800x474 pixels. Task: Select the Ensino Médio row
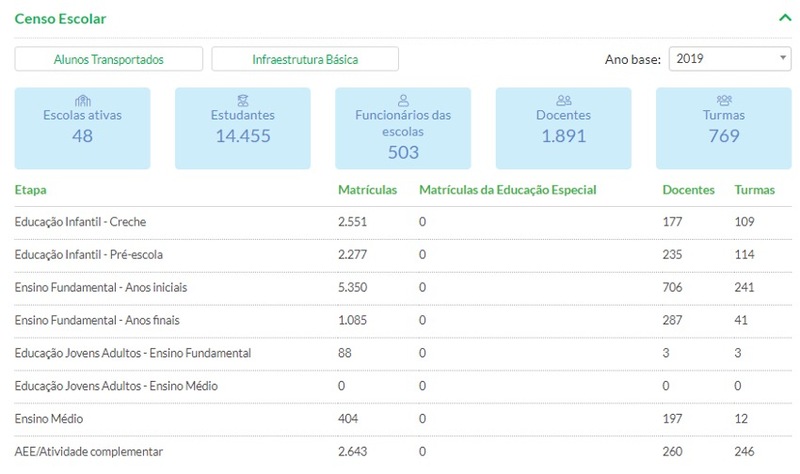(x=48, y=420)
